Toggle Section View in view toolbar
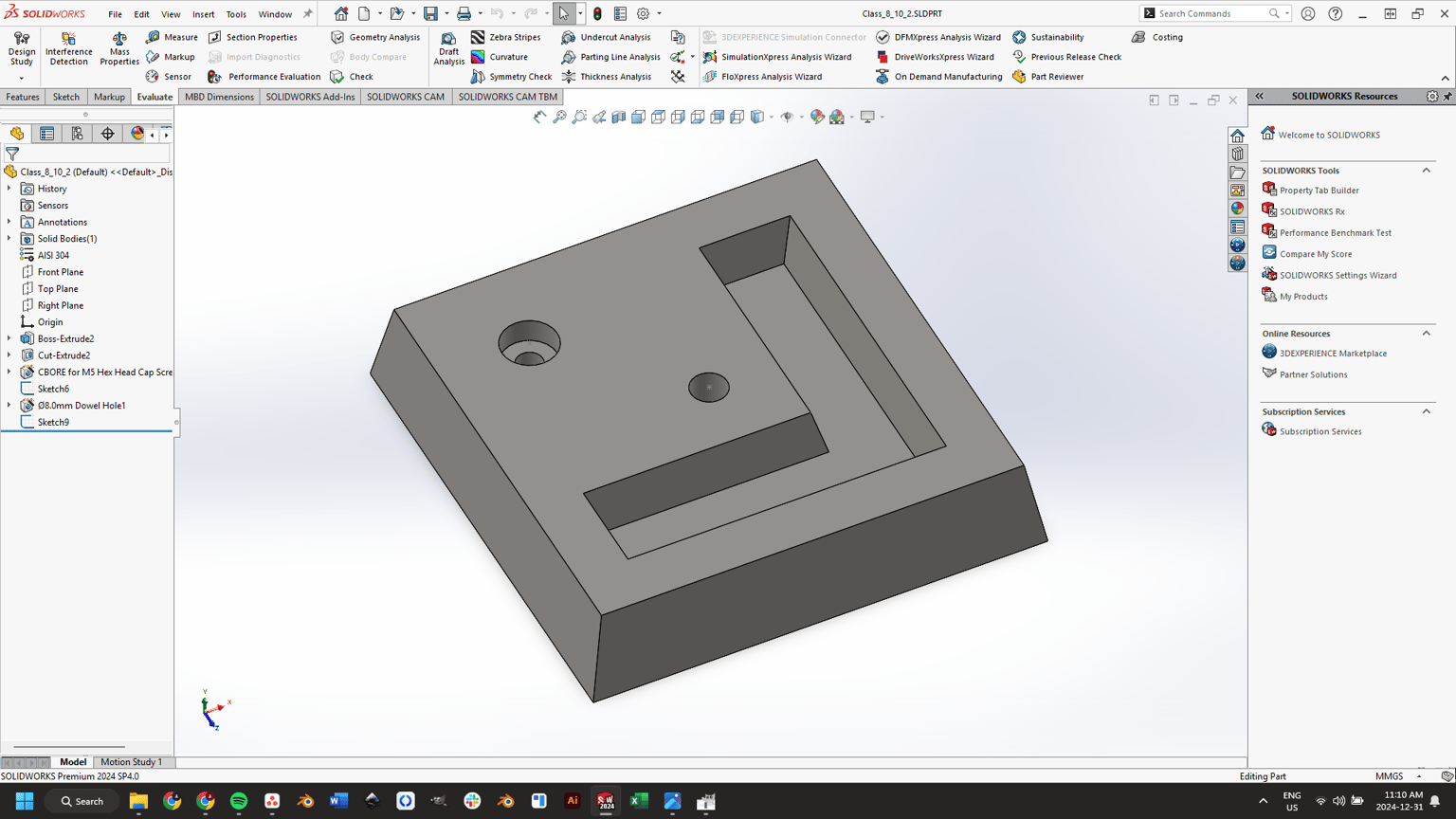This screenshot has width=1456, height=819. pos(619,117)
